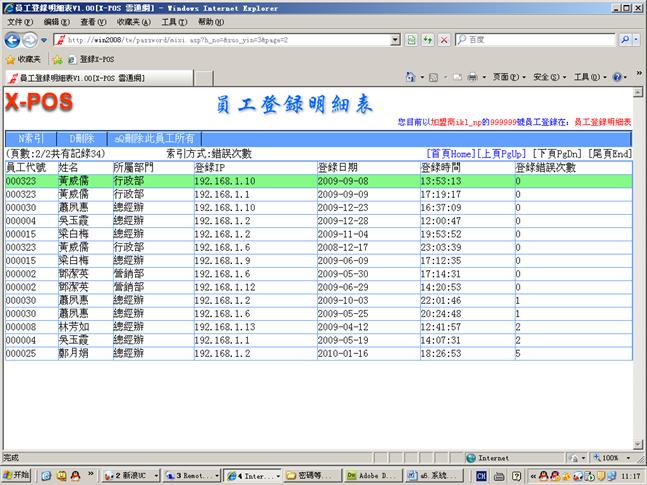The height and width of the screenshot is (485, 647).
Task: Click the 首頁Home pagination link
Action: [x=449, y=154]
